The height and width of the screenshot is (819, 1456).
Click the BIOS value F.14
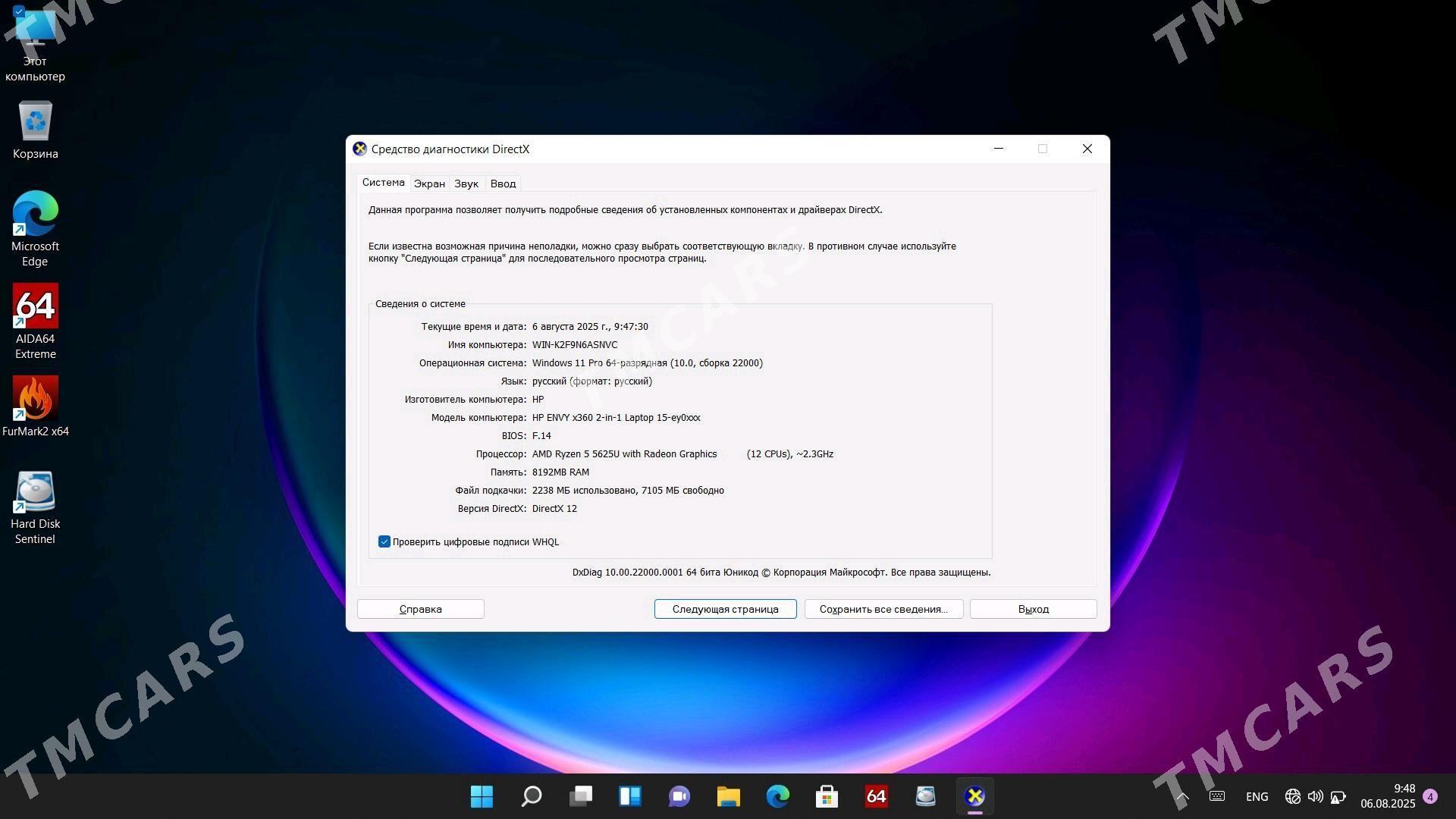pyautogui.click(x=541, y=435)
